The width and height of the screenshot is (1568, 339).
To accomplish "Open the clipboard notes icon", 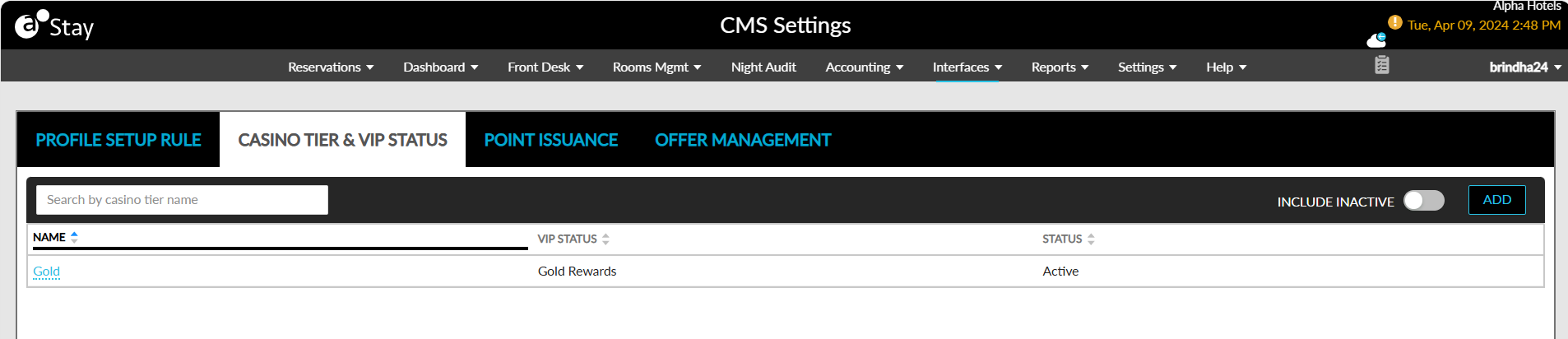I will point(1382,65).
